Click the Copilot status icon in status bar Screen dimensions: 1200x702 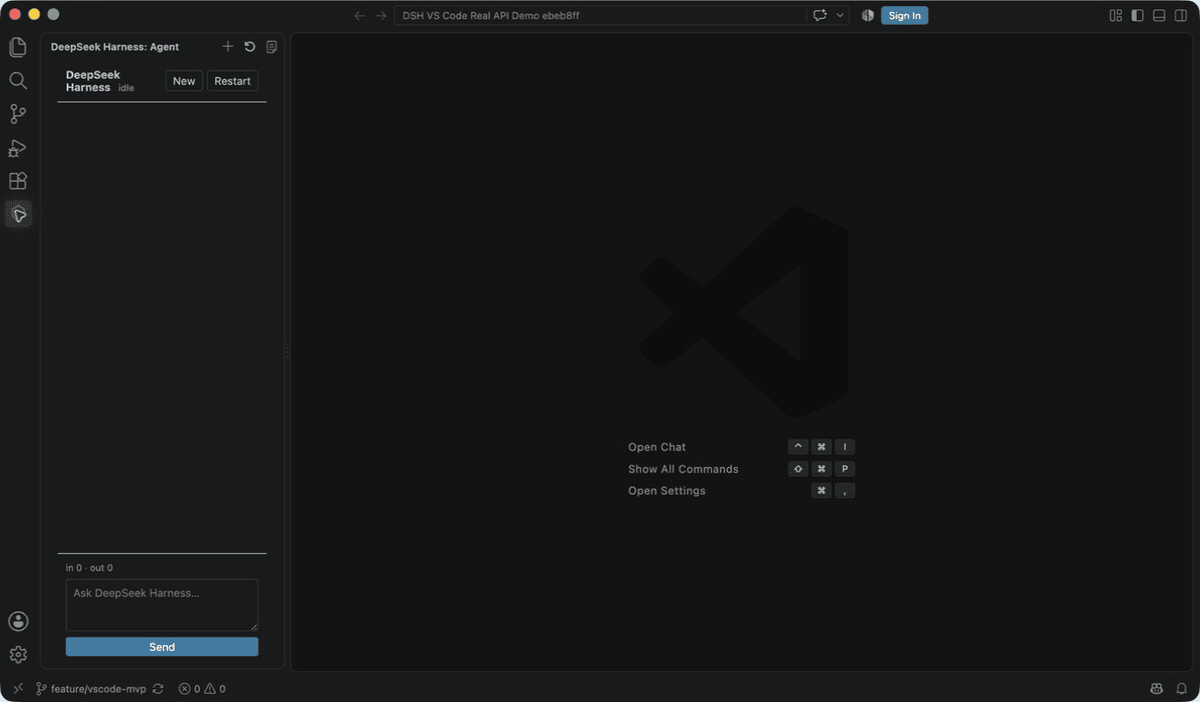pyautogui.click(x=1157, y=689)
